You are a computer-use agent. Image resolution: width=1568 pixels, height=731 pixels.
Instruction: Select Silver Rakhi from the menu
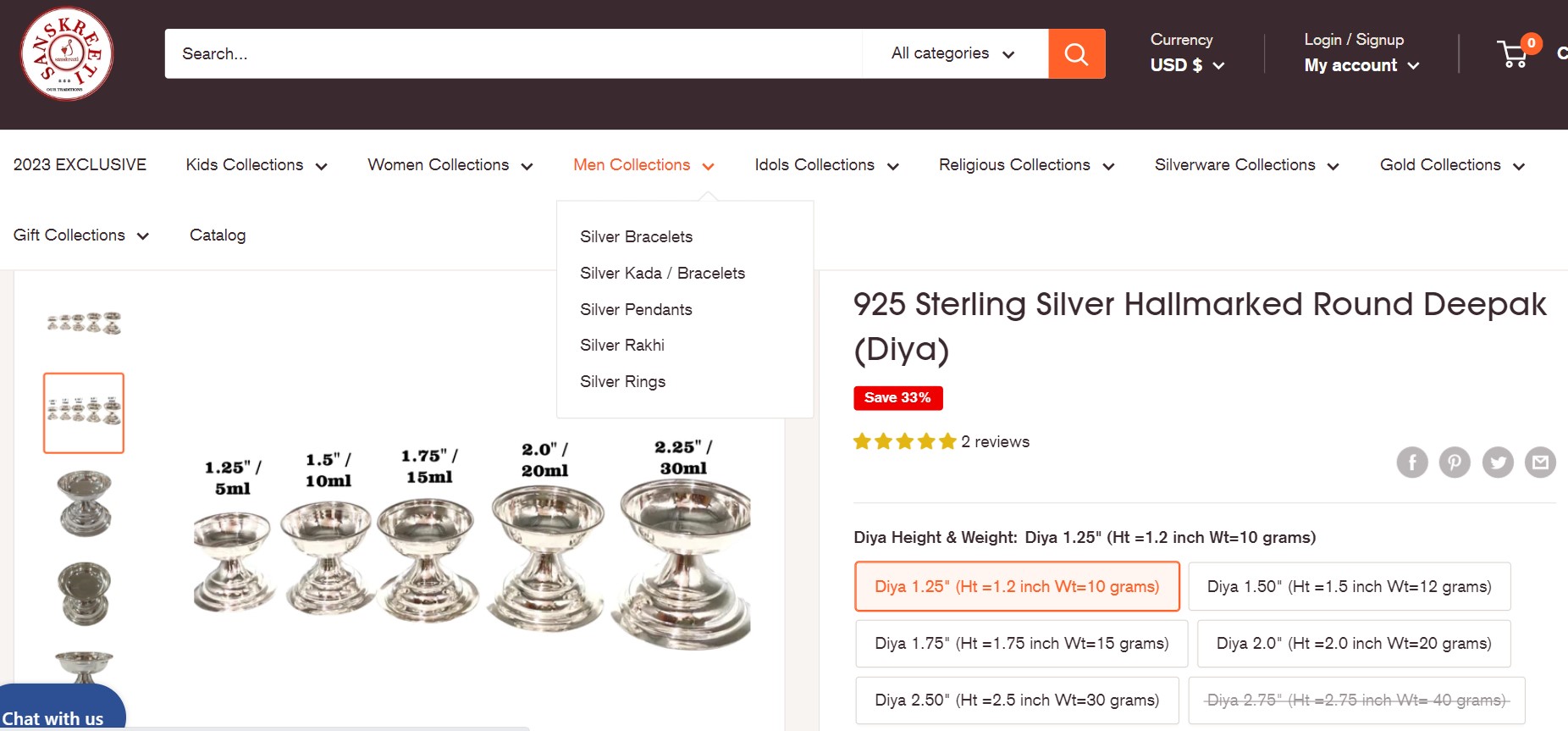pyautogui.click(x=621, y=345)
